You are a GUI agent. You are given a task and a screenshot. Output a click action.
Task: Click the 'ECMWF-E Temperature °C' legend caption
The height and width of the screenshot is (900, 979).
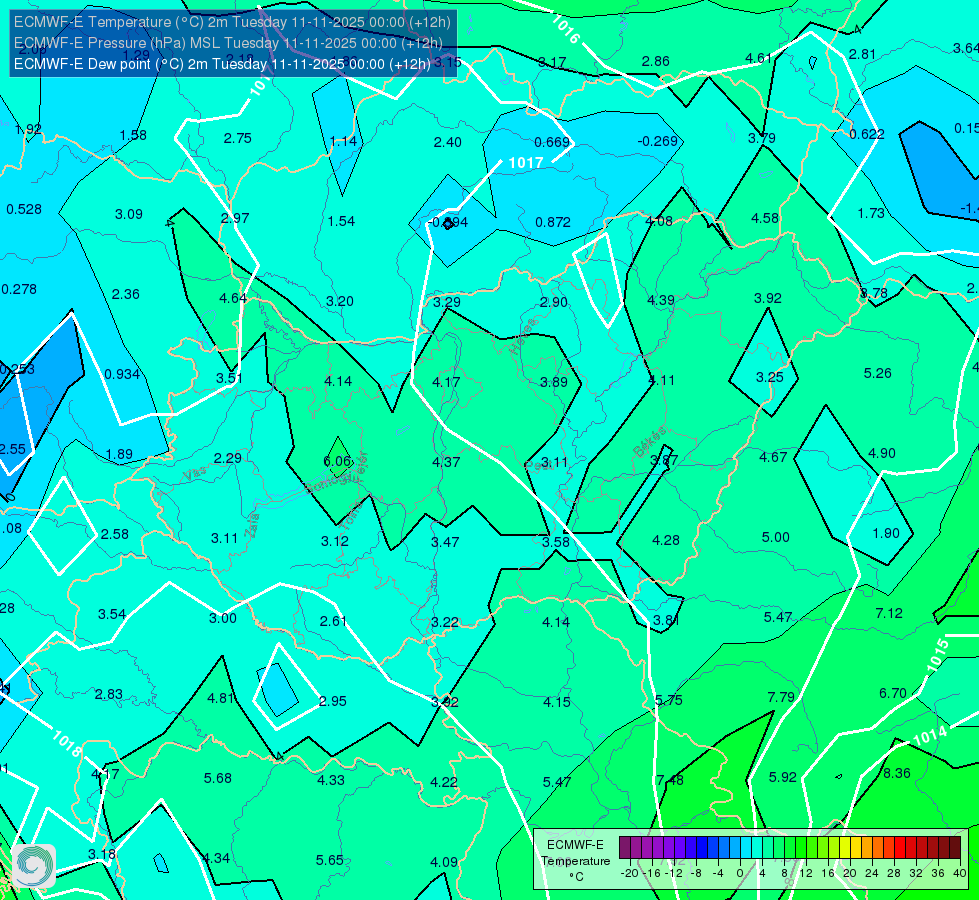[x=576, y=861]
